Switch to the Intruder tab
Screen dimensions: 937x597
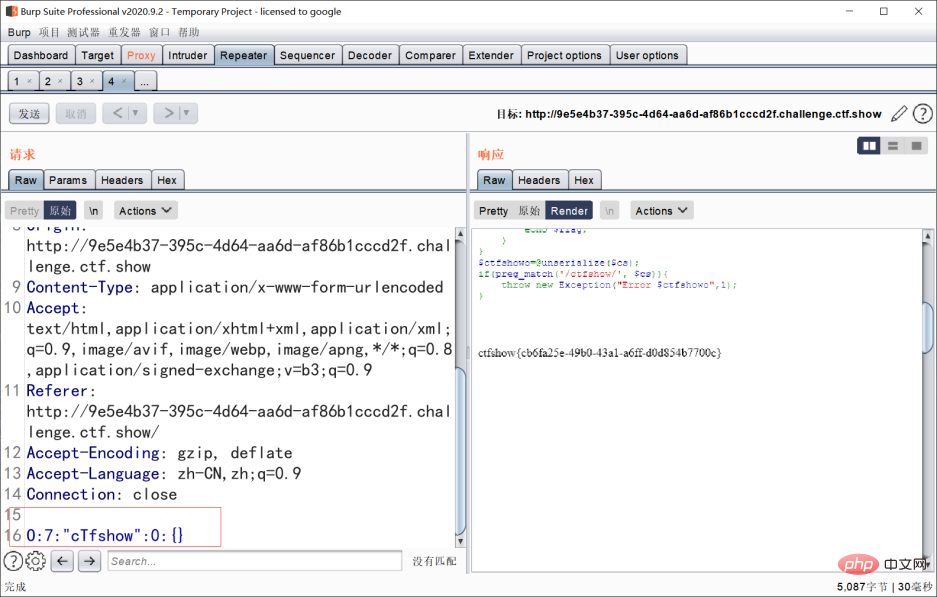pos(188,56)
